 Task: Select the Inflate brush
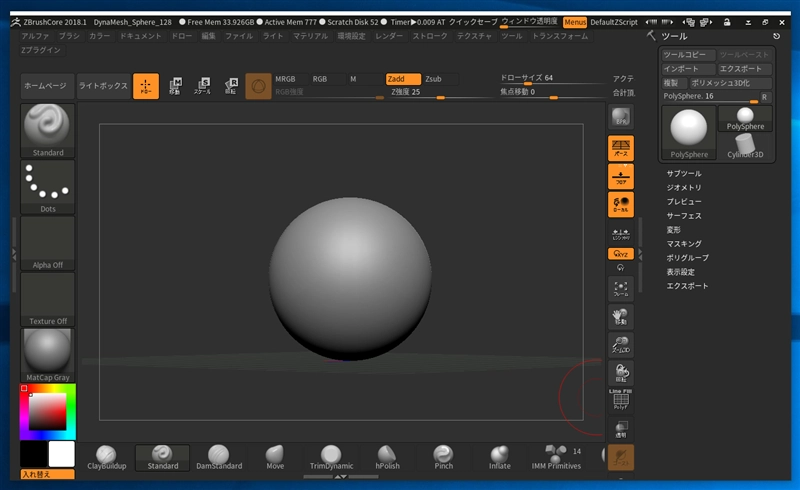(x=499, y=457)
